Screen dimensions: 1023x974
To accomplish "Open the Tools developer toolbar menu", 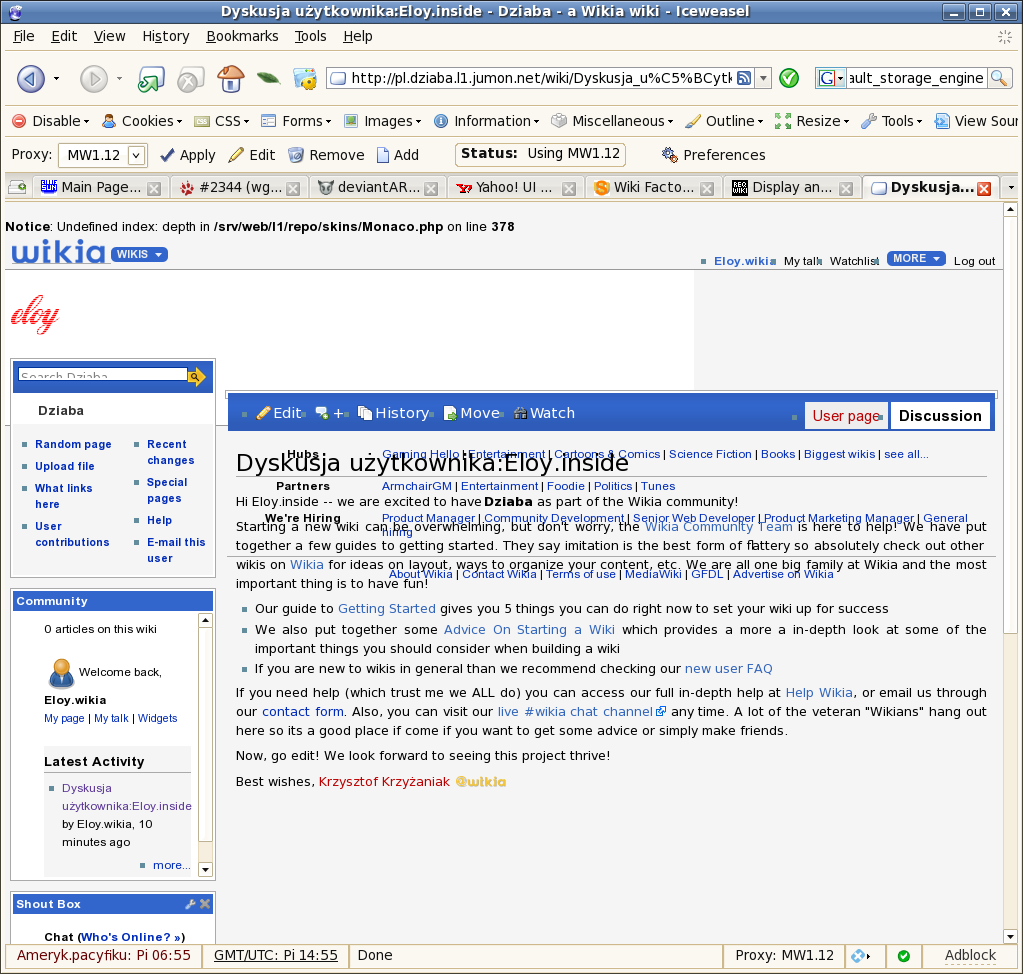I will click(x=892, y=121).
